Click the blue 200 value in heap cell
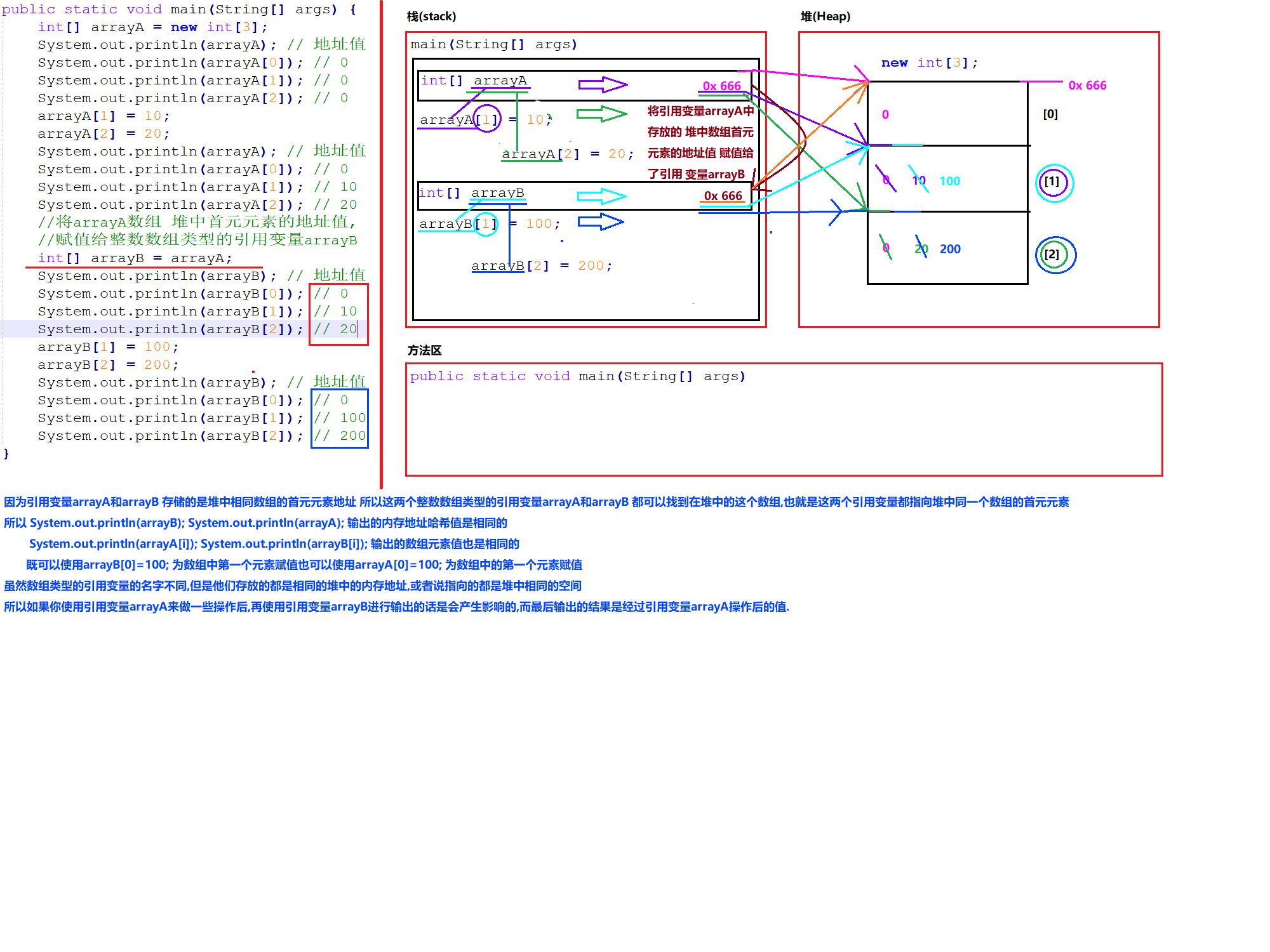Viewport: 1270px width, 952px height. (x=950, y=249)
